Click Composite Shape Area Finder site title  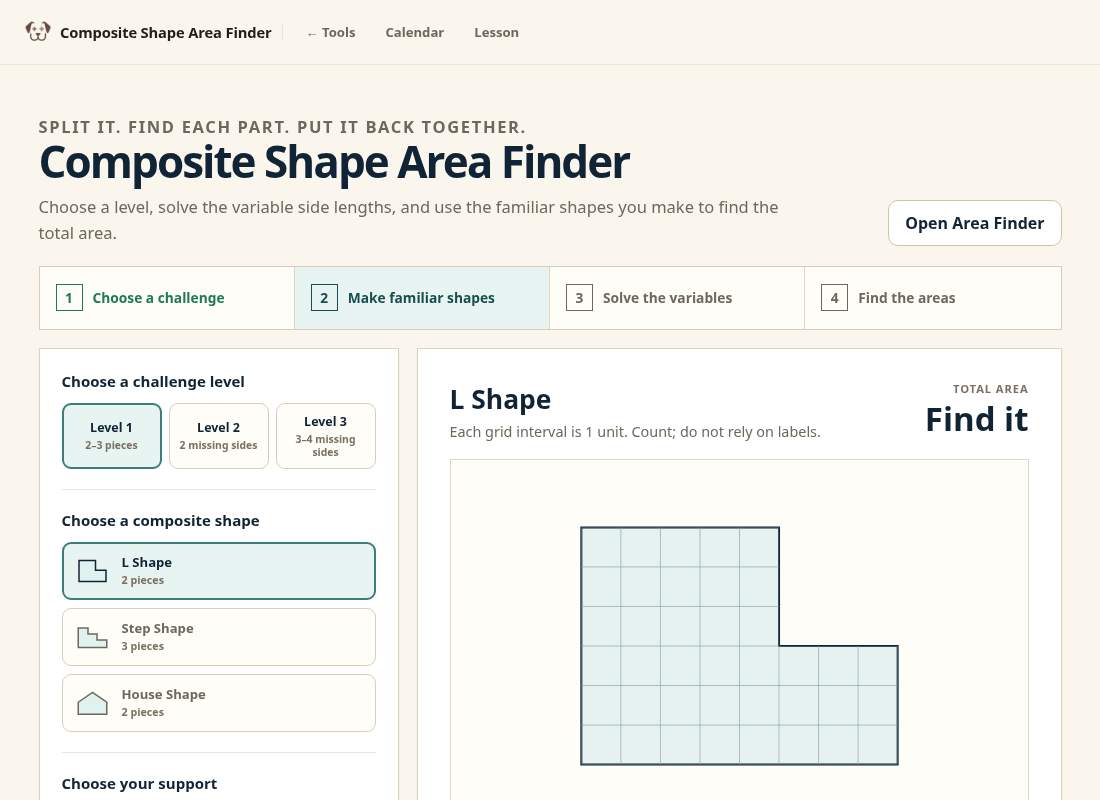click(166, 32)
